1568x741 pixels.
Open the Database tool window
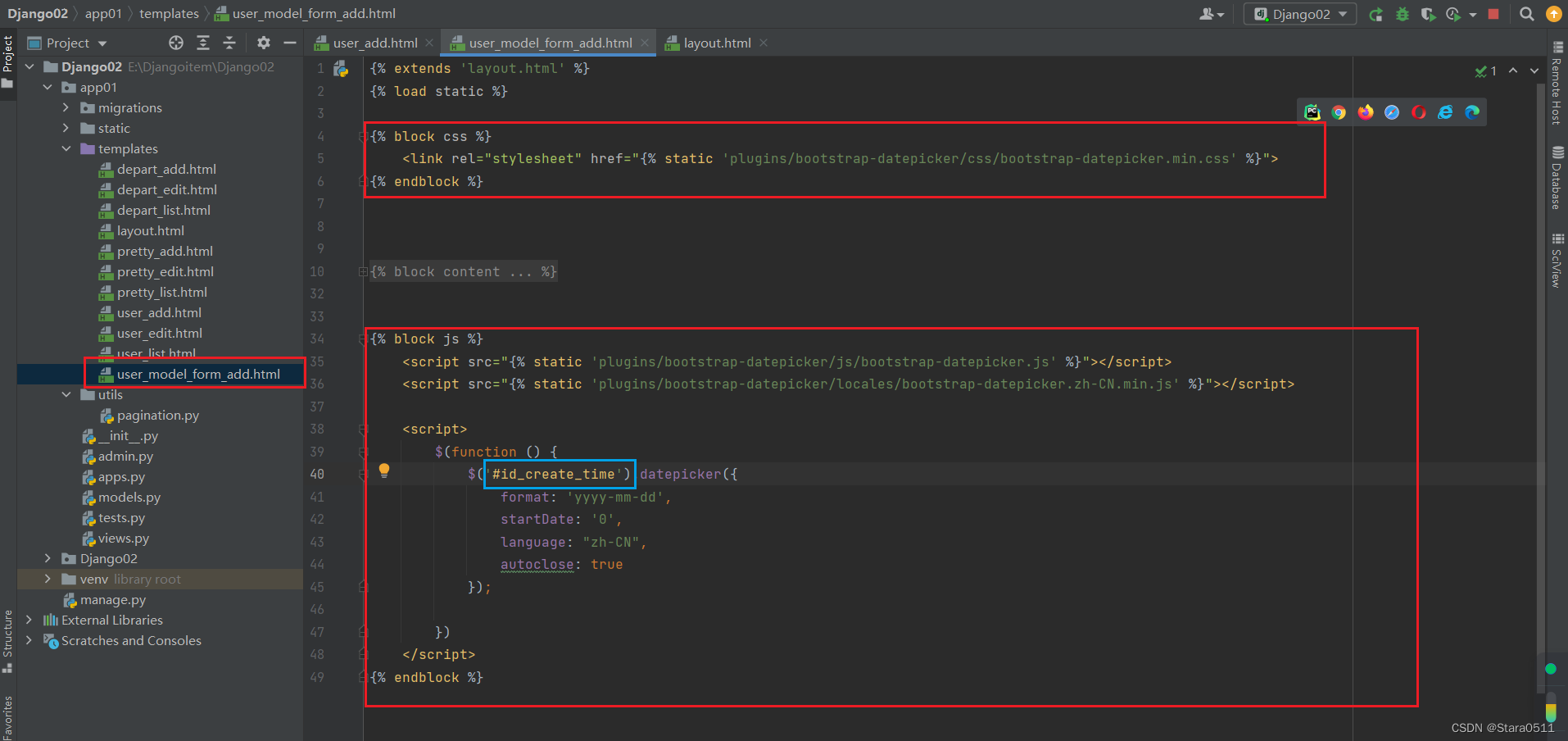pos(1557,178)
